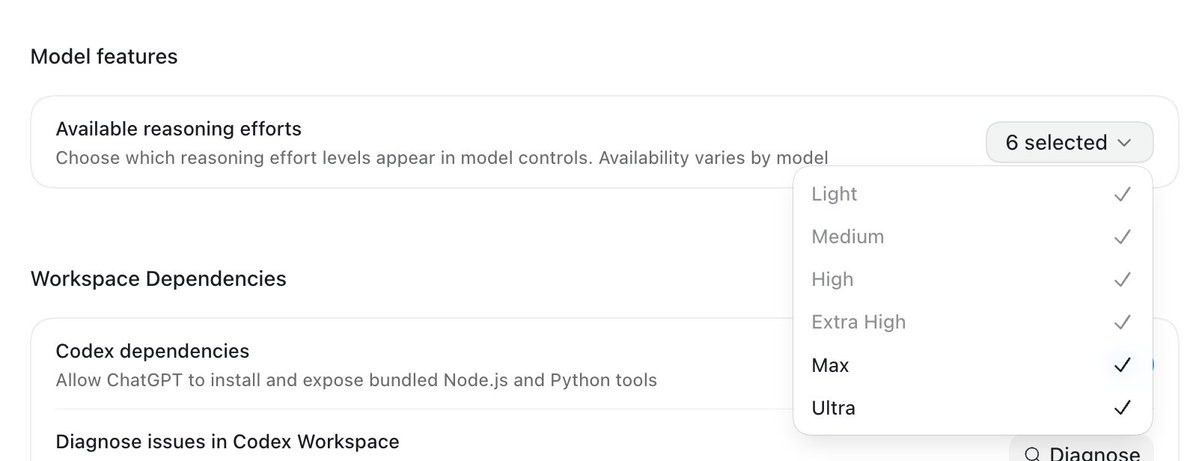Click the checkmark next to Light
This screenshot has width=1199, height=461.
1122,194
